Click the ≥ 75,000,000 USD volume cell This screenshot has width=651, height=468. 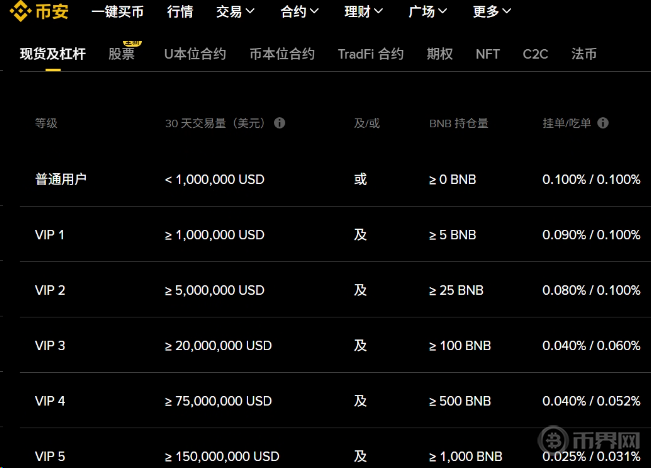pos(218,401)
